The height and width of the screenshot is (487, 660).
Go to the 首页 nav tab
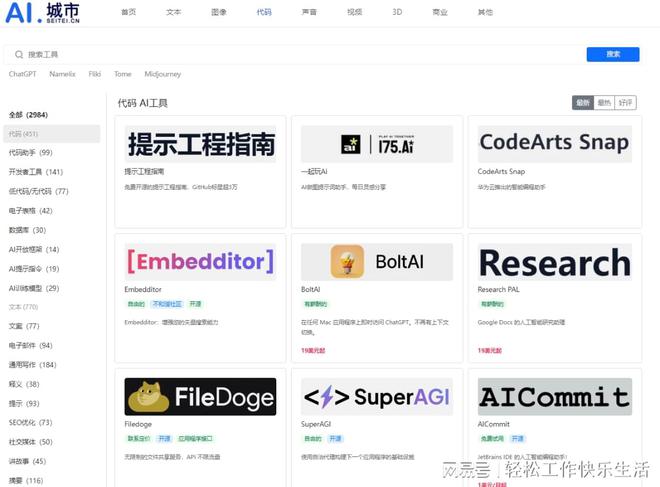pyautogui.click(x=128, y=12)
